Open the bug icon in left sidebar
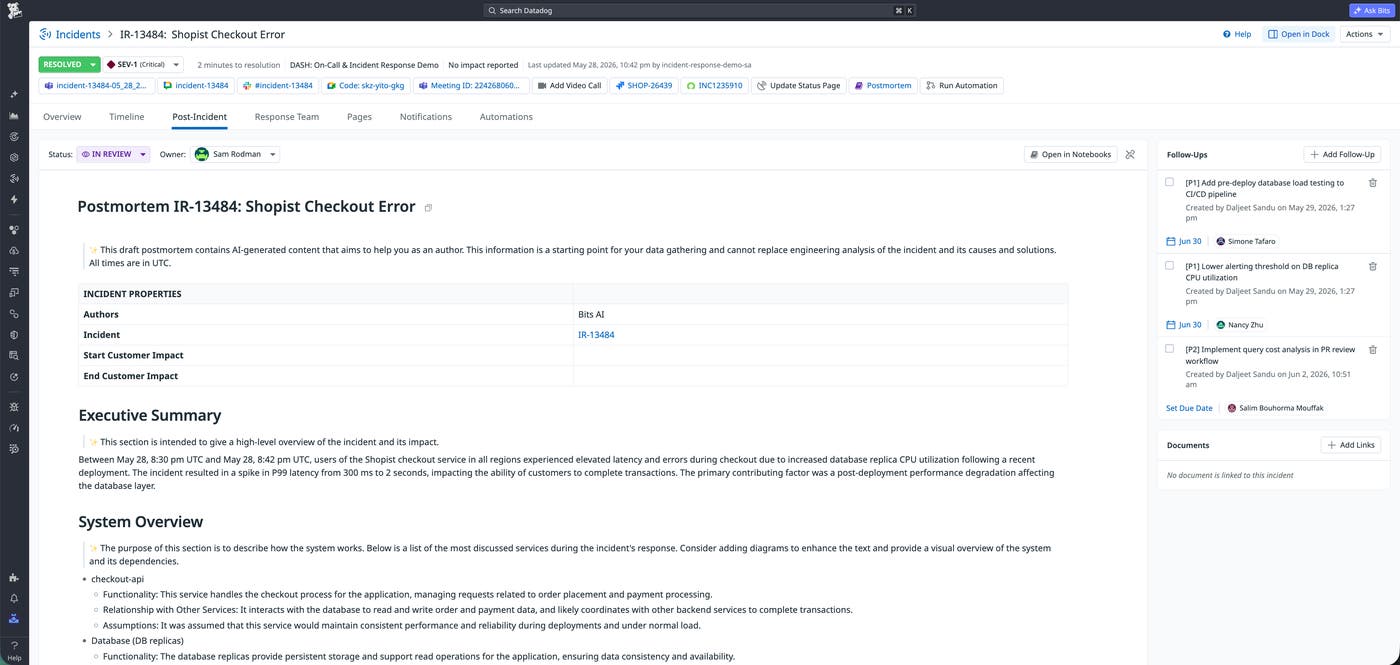 [14, 407]
